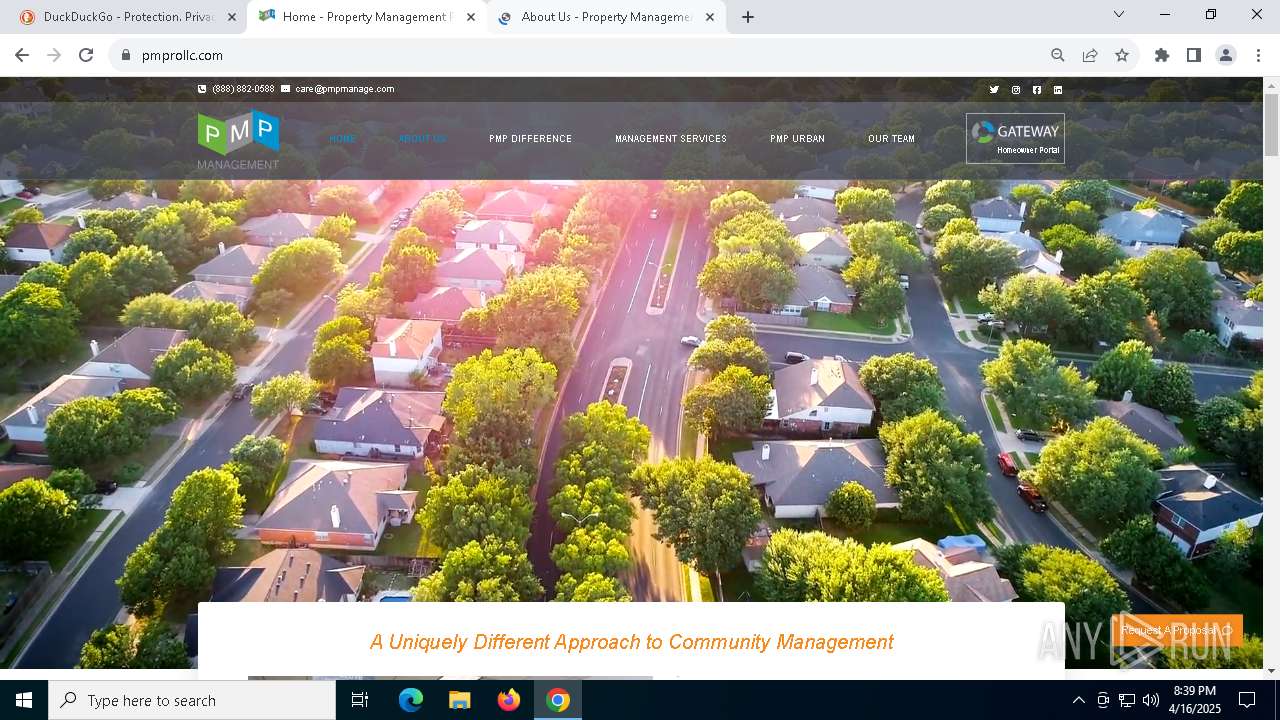Click taskbar search box
The width and height of the screenshot is (1280, 720).
[192, 700]
